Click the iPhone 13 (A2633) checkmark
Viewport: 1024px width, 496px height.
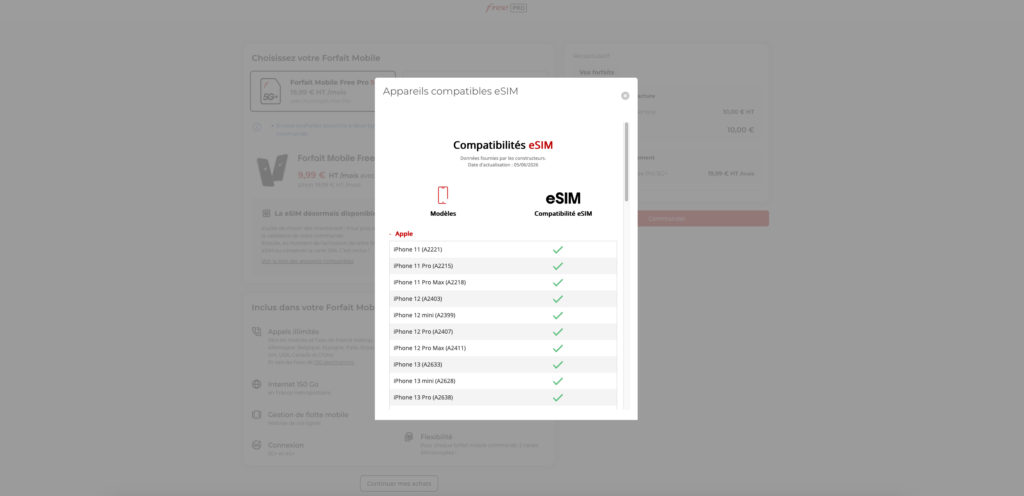click(x=558, y=365)
